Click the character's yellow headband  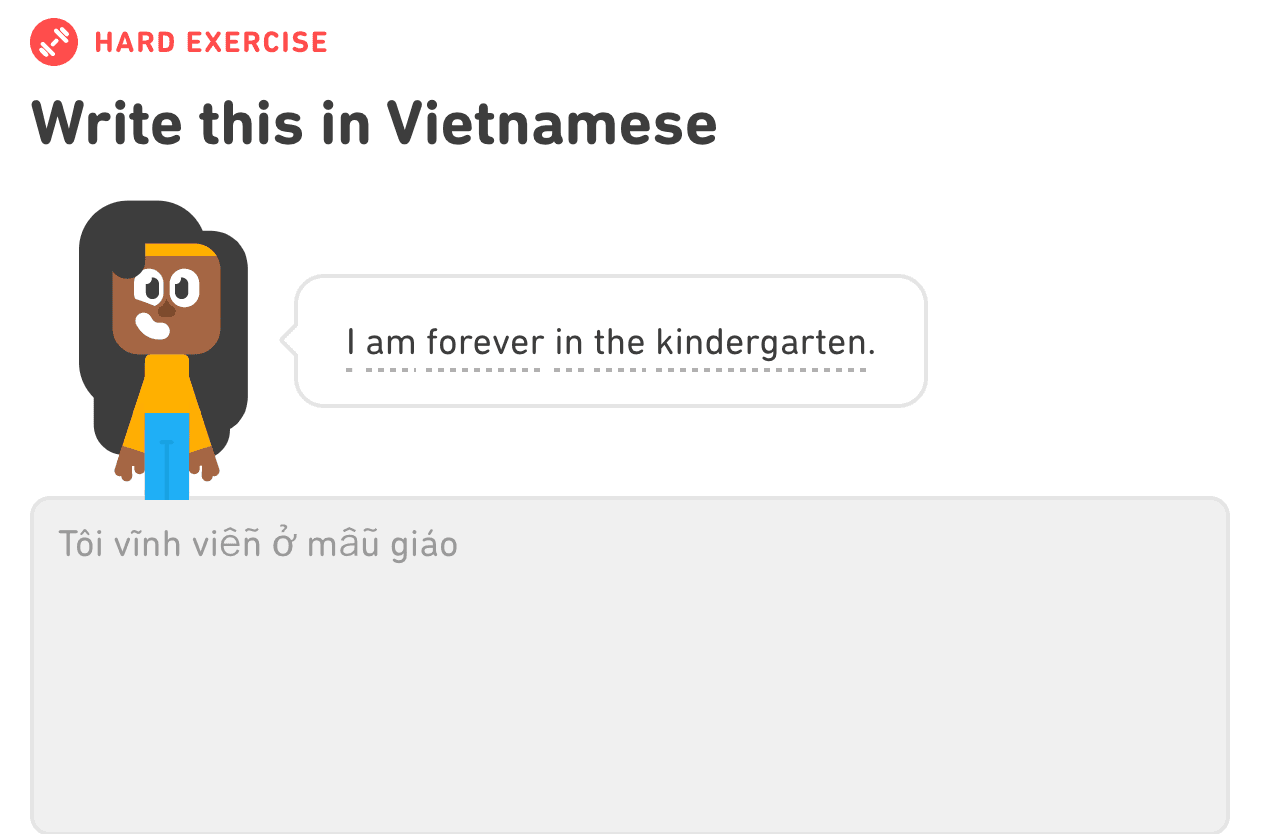tap(180, 249)
